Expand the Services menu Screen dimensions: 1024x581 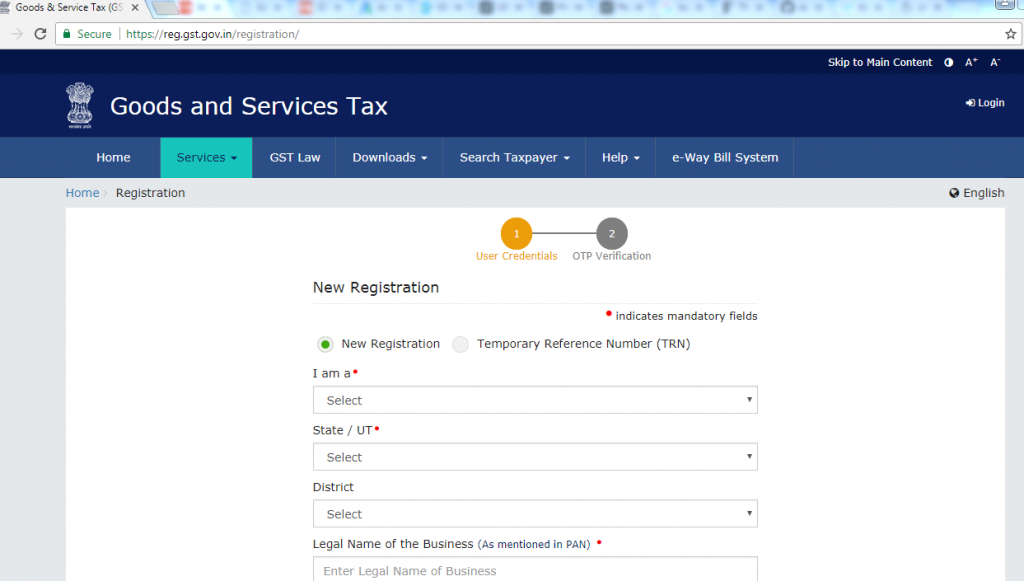click(x=206, y=157)
